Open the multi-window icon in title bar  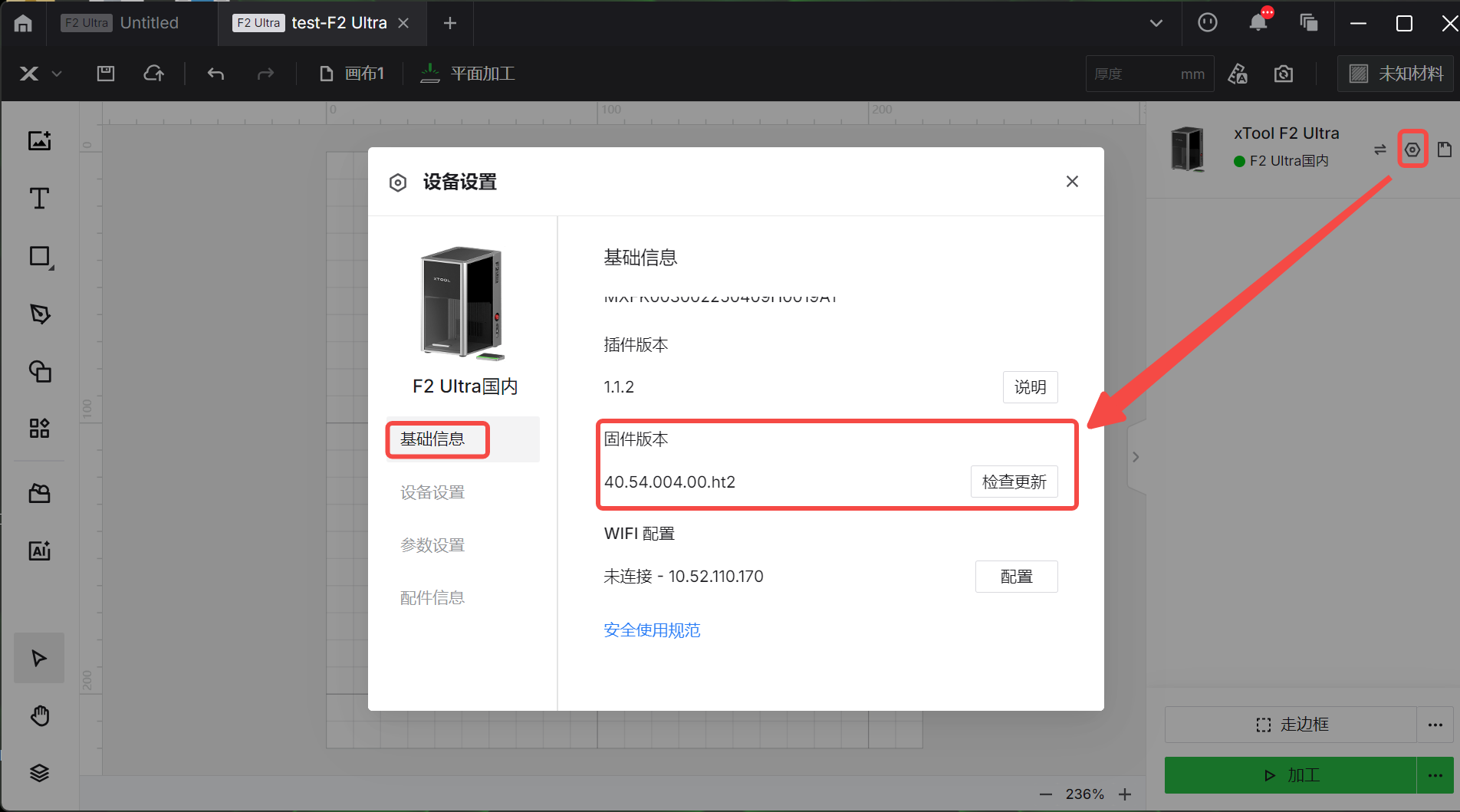tap(1309, 23)
